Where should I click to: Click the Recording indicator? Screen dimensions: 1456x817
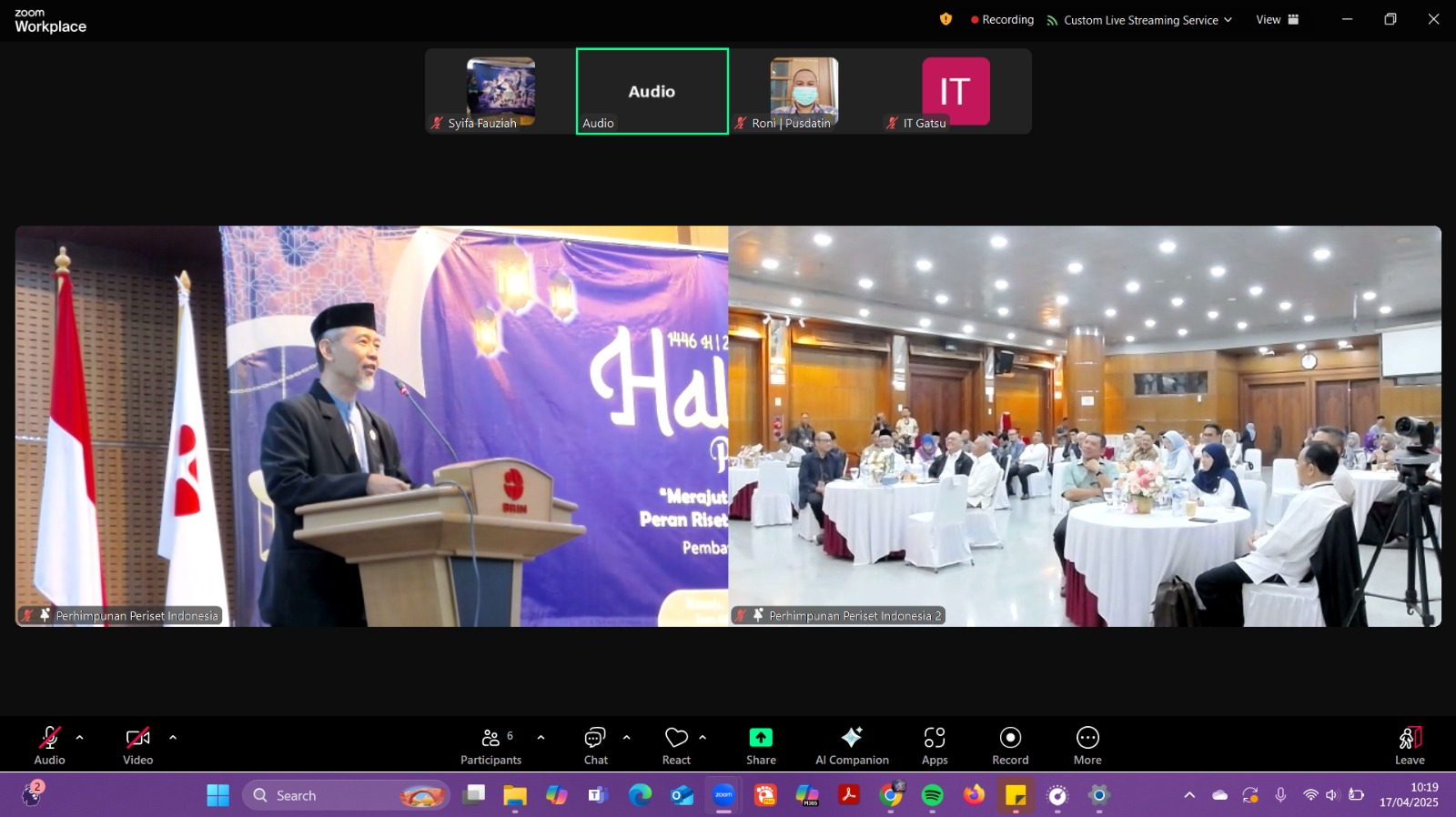coord(1002,20)
